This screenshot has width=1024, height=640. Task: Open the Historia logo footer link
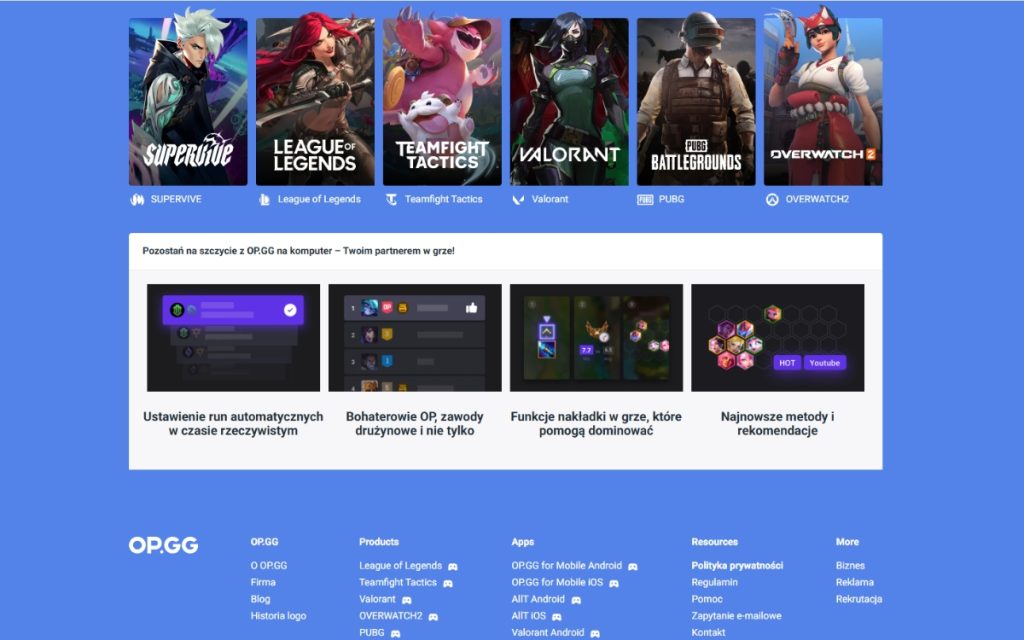(x=278, y=616)
